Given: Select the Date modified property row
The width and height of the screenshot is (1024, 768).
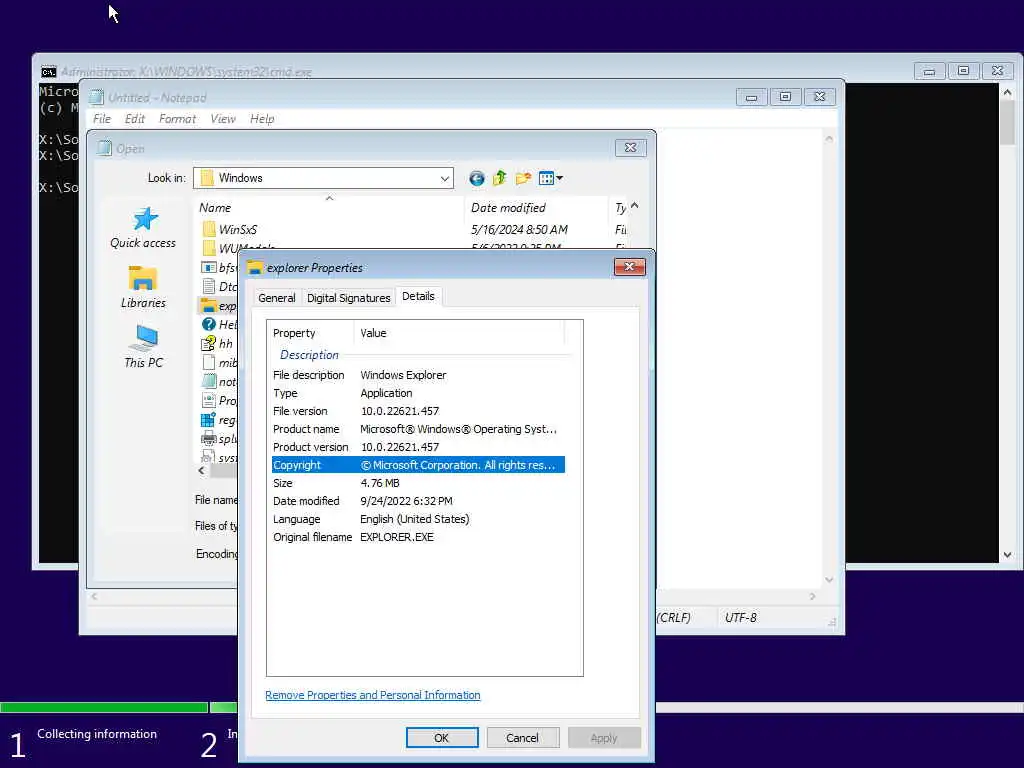Looking at the screenshot, I should [x=418, y=501].
